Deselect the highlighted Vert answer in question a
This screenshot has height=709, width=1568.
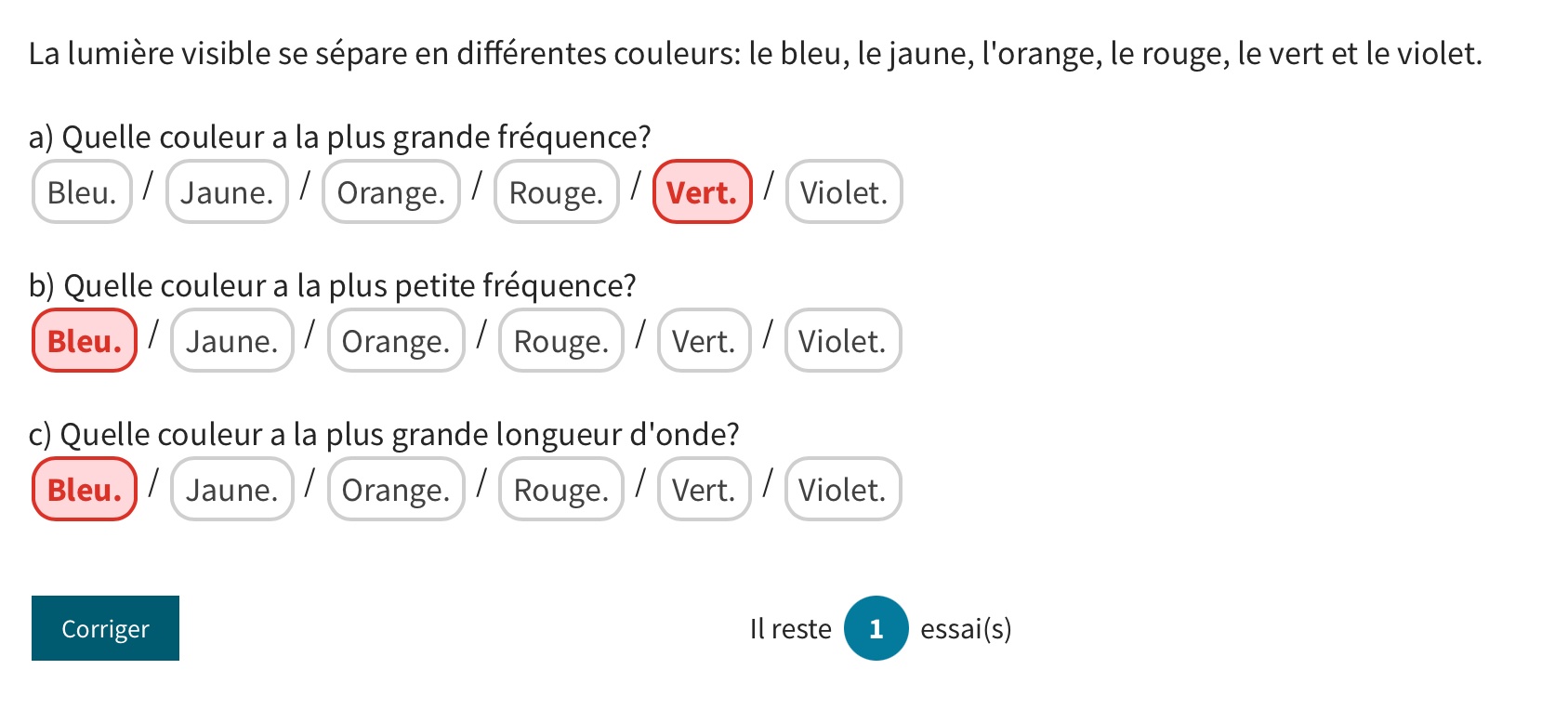click(703, 192)
